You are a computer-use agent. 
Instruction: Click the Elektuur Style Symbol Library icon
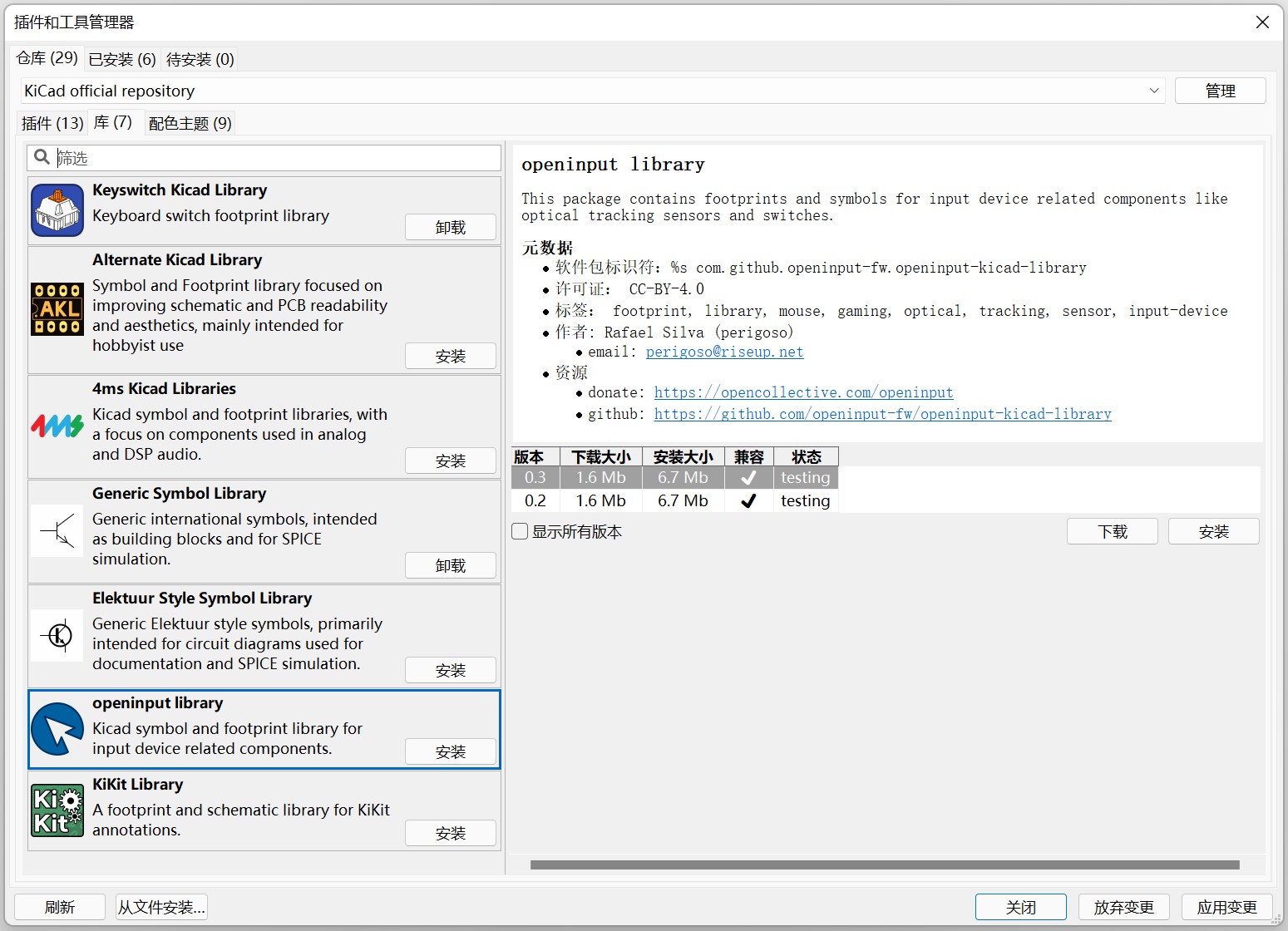[x=57, y=635]
